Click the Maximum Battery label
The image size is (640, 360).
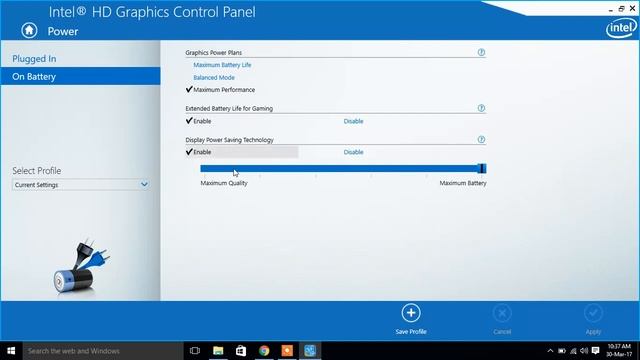[463, 183]
